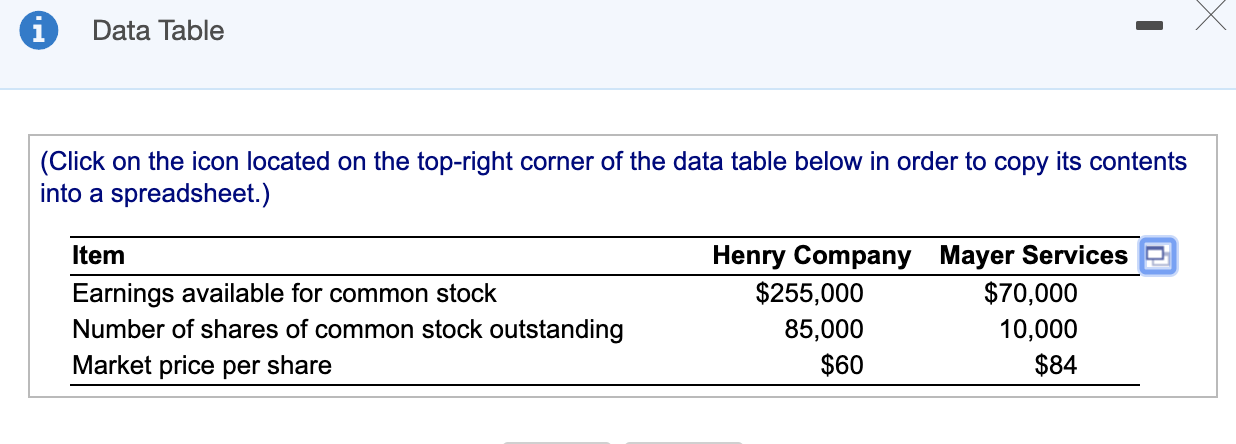Select the 10,000 shares cell
1236x444 pixels.
coord(1040,329)
